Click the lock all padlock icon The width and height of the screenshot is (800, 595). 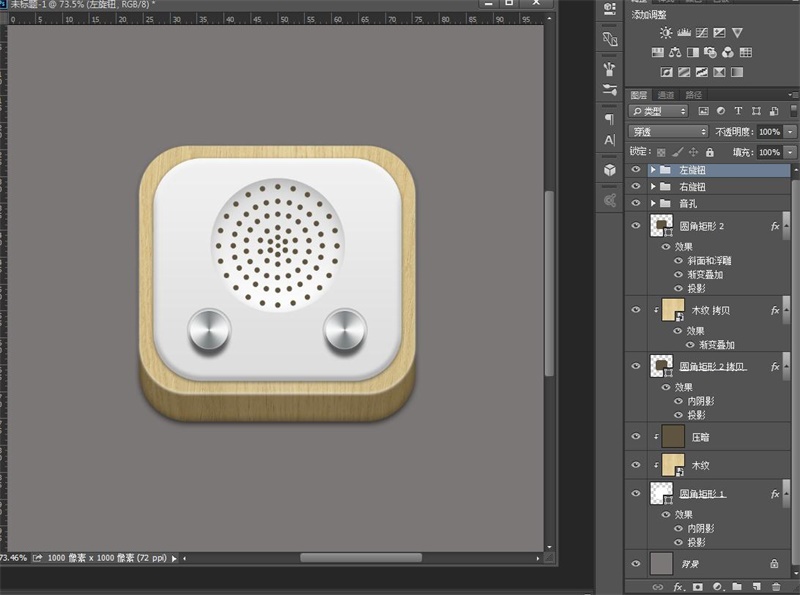[709, 152]
